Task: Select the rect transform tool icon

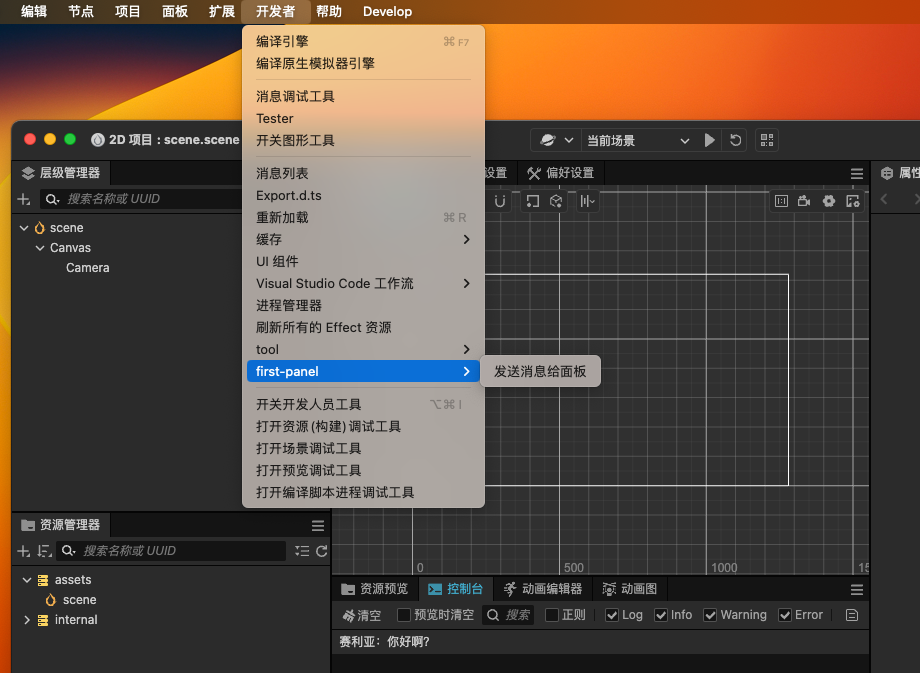Action: coord(532,201)
